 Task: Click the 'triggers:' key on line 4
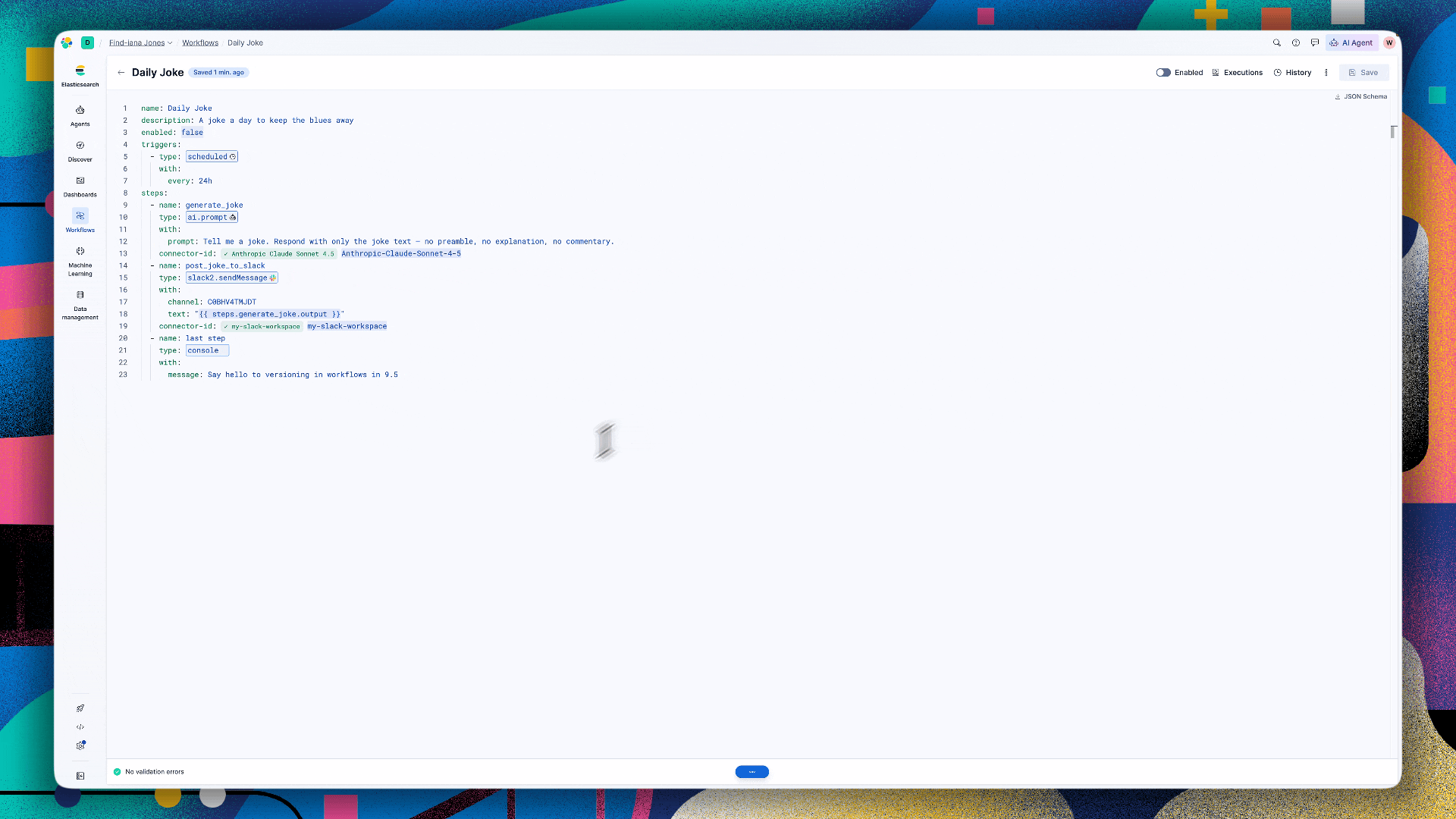pos(161,145)
